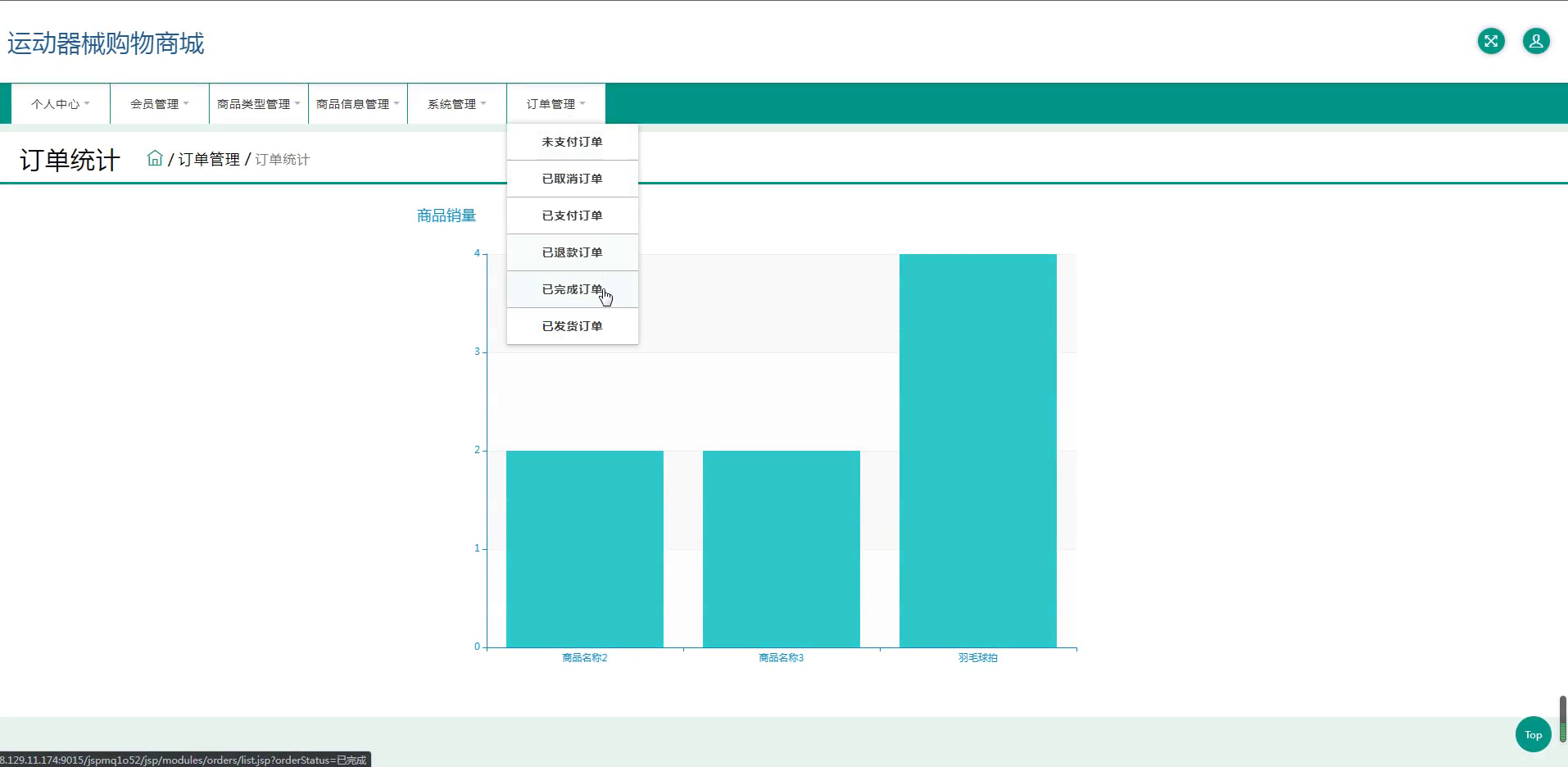This screenshot has height=767, width=1568.
Task: Click the 运动器械购物商城 site title
Action: click(106, 43)
